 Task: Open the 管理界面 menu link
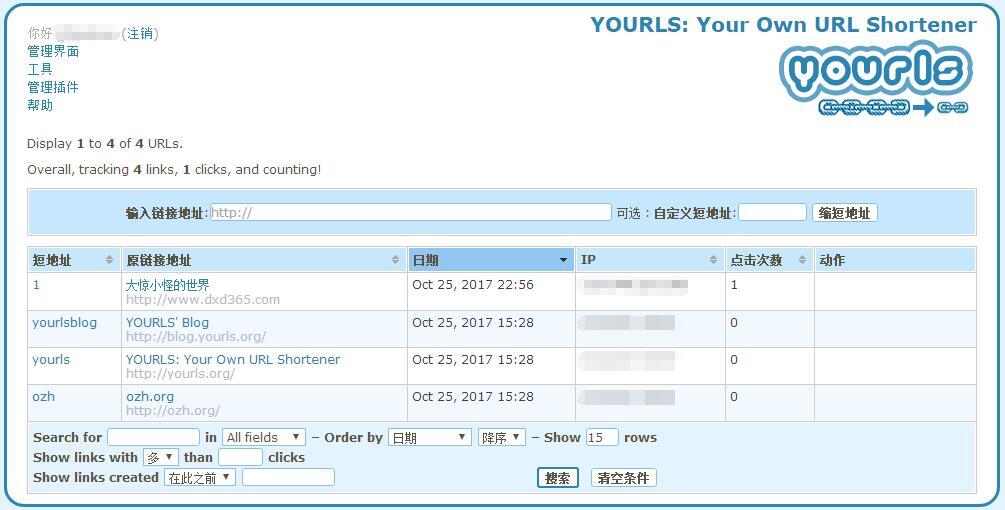(53, 51)
